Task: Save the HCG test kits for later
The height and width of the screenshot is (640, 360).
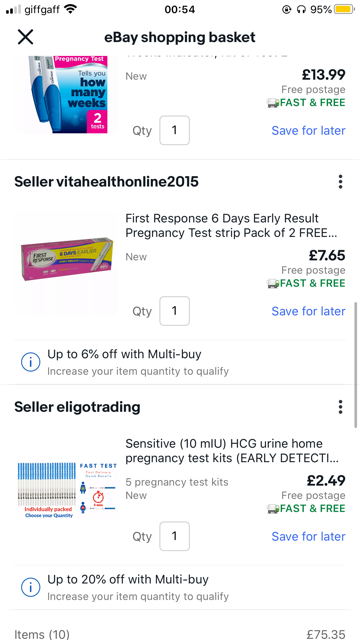Action: (308, 536)
